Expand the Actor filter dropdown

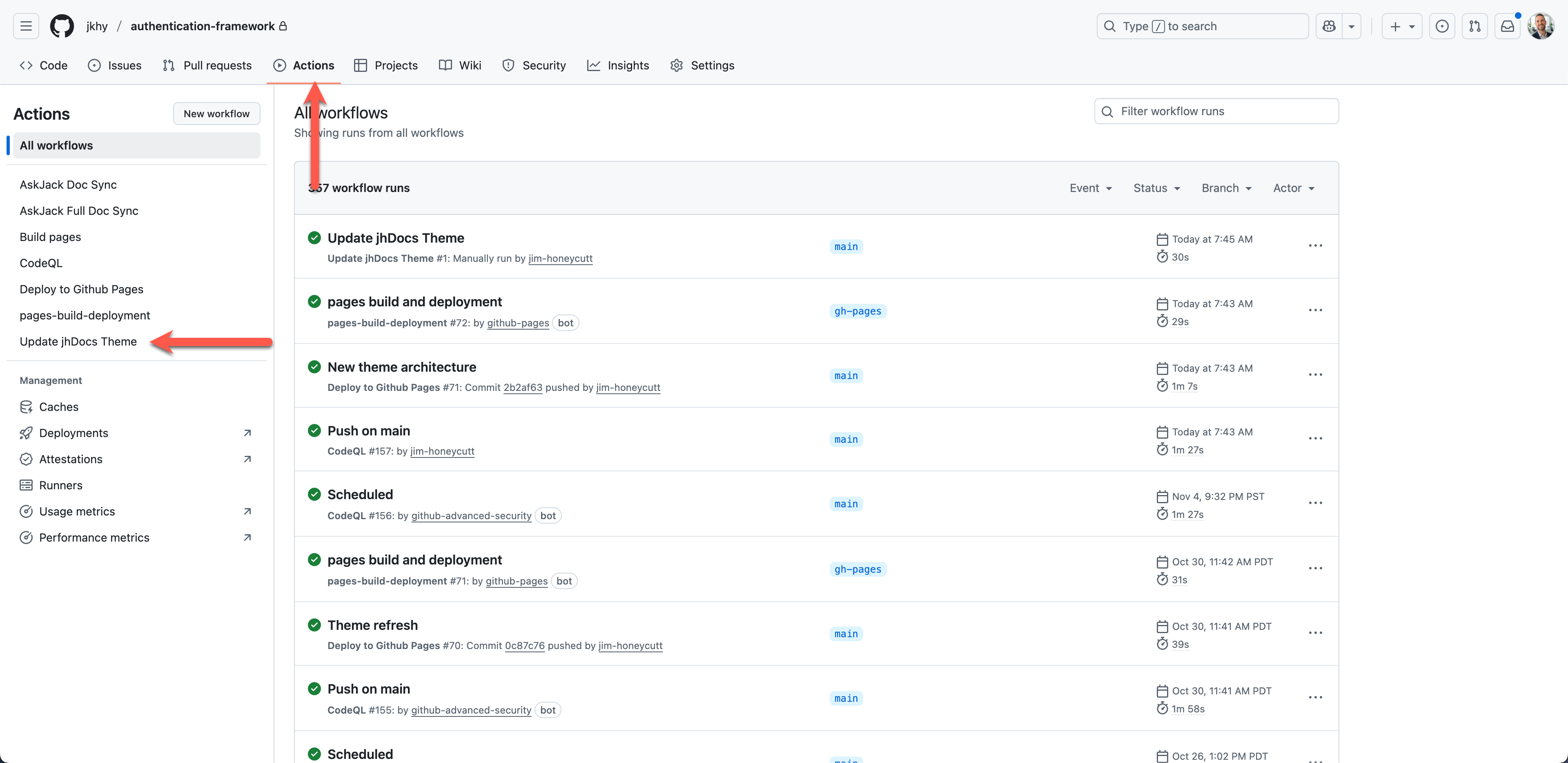1294,188
